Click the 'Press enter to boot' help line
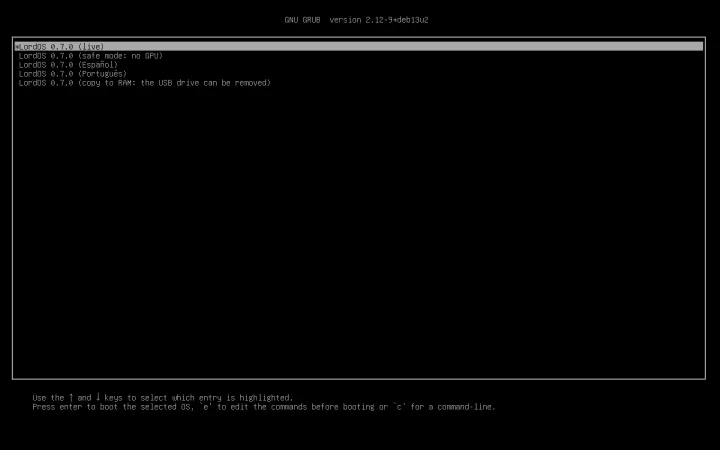Image resolution: width=720 pixels, height=450 pixels. 264,407
